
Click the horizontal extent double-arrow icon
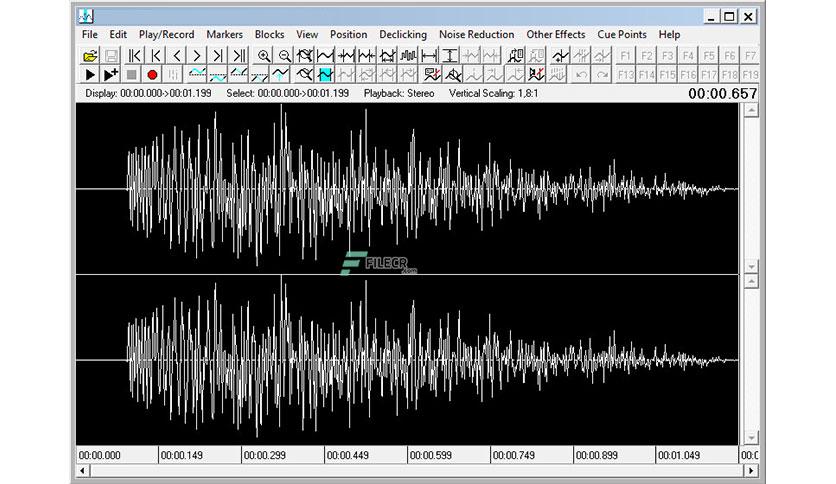click(x=429, y=55)
